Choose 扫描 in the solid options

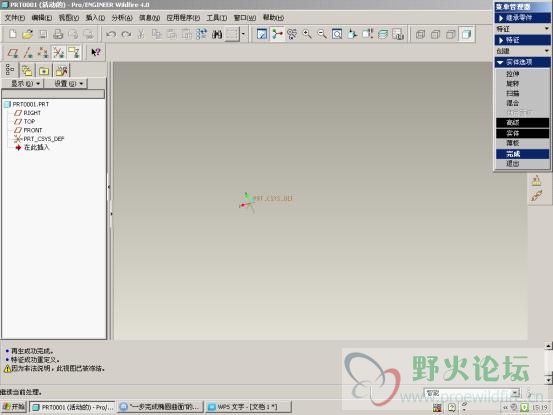(x=513, y=93)
